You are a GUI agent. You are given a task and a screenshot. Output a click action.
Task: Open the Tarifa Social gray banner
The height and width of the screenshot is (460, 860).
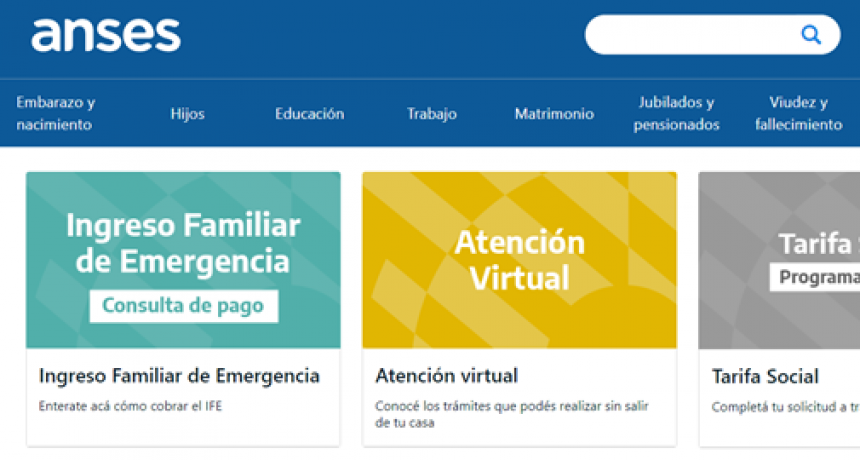(x=779, y=260)
